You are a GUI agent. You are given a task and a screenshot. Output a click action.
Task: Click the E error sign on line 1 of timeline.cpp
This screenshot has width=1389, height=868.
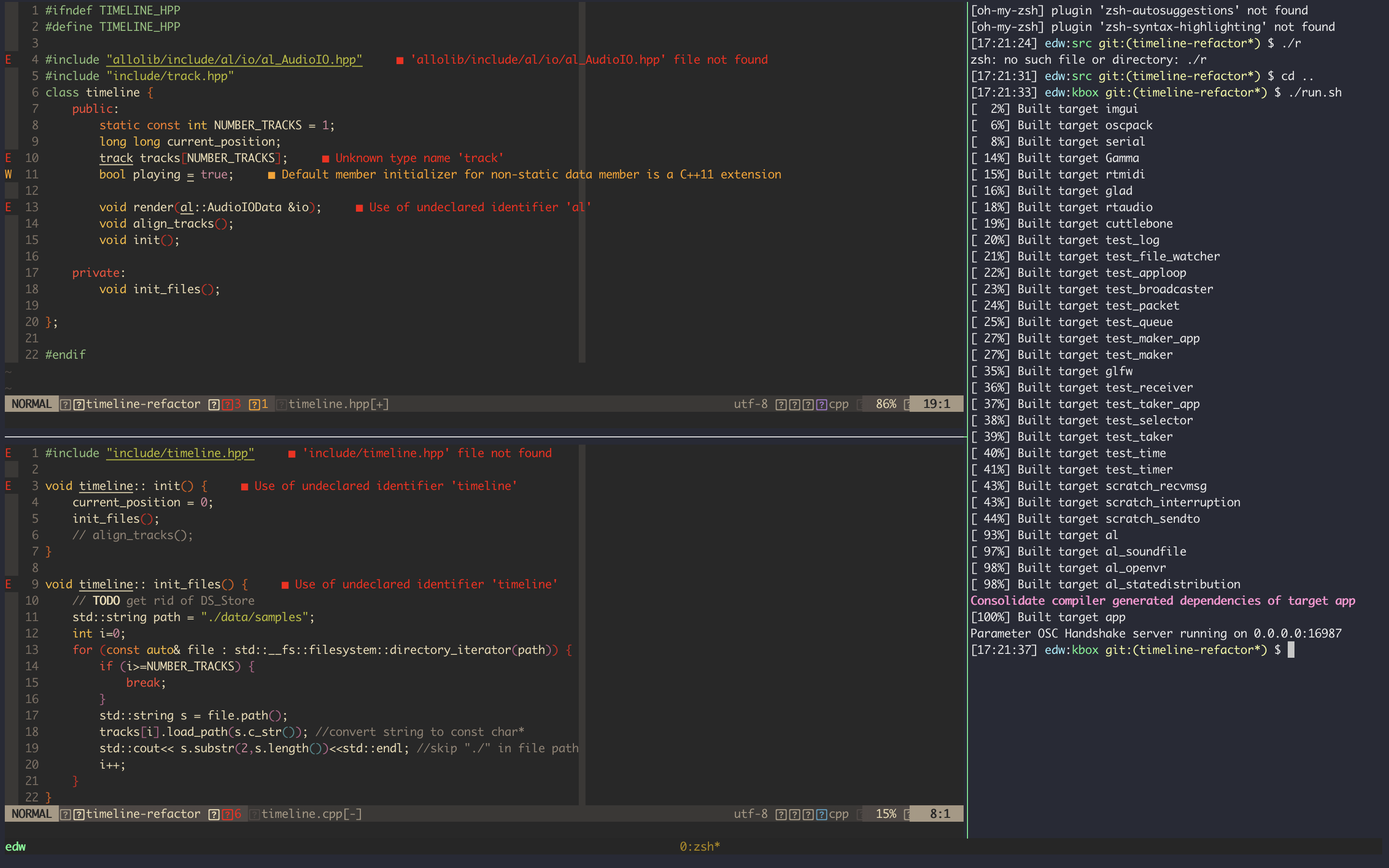(x=8, y=453)
